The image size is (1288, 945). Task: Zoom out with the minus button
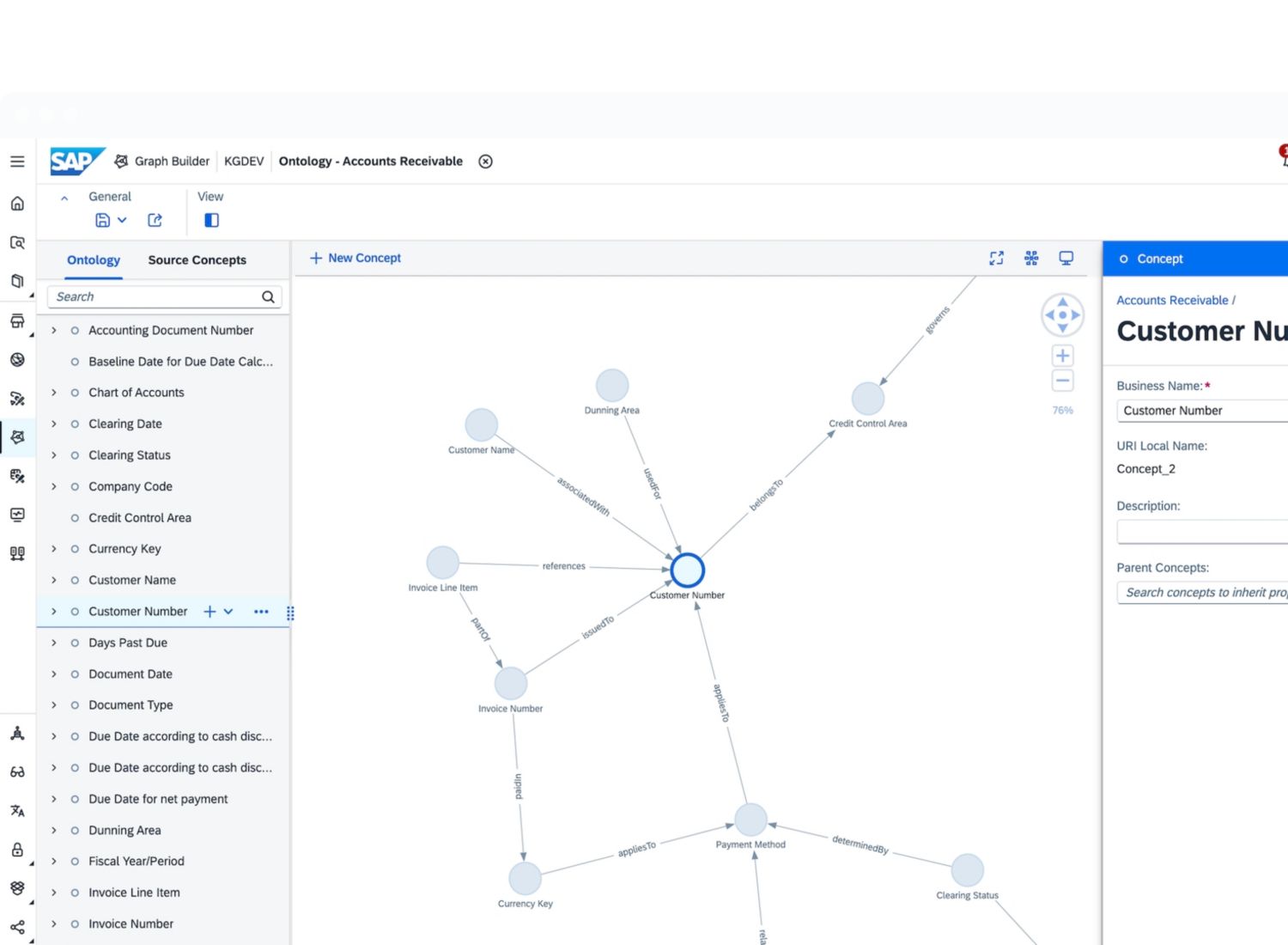1062,381
